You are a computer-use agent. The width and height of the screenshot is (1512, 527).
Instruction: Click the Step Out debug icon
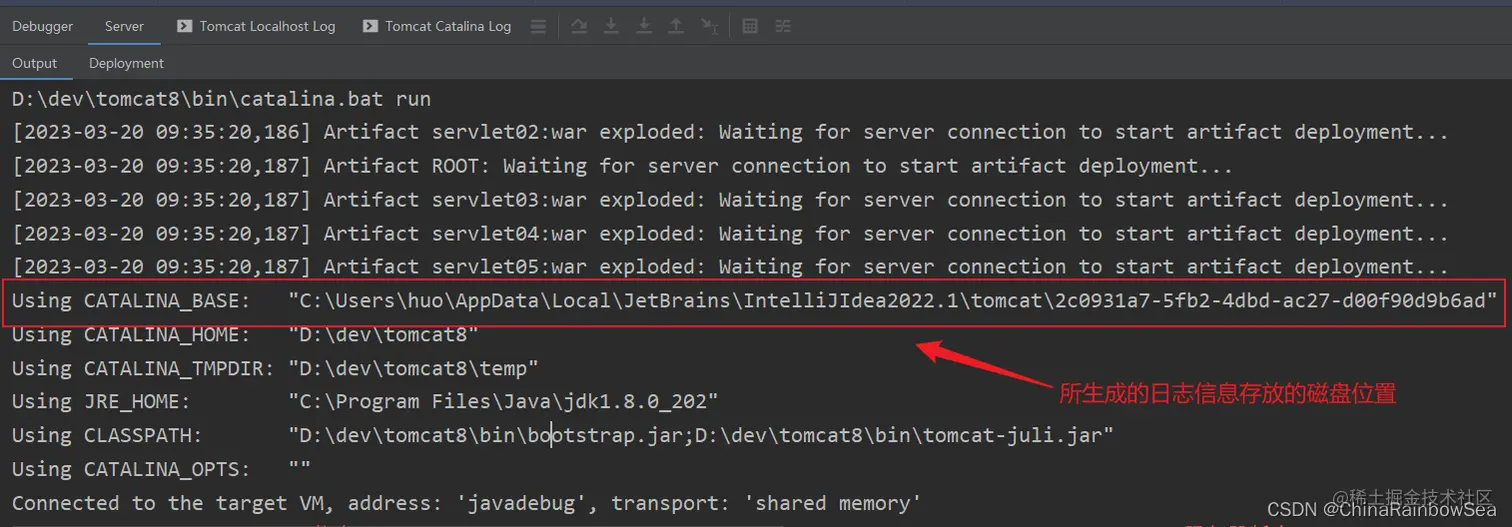pyautogui.click(x=676, y=26)
